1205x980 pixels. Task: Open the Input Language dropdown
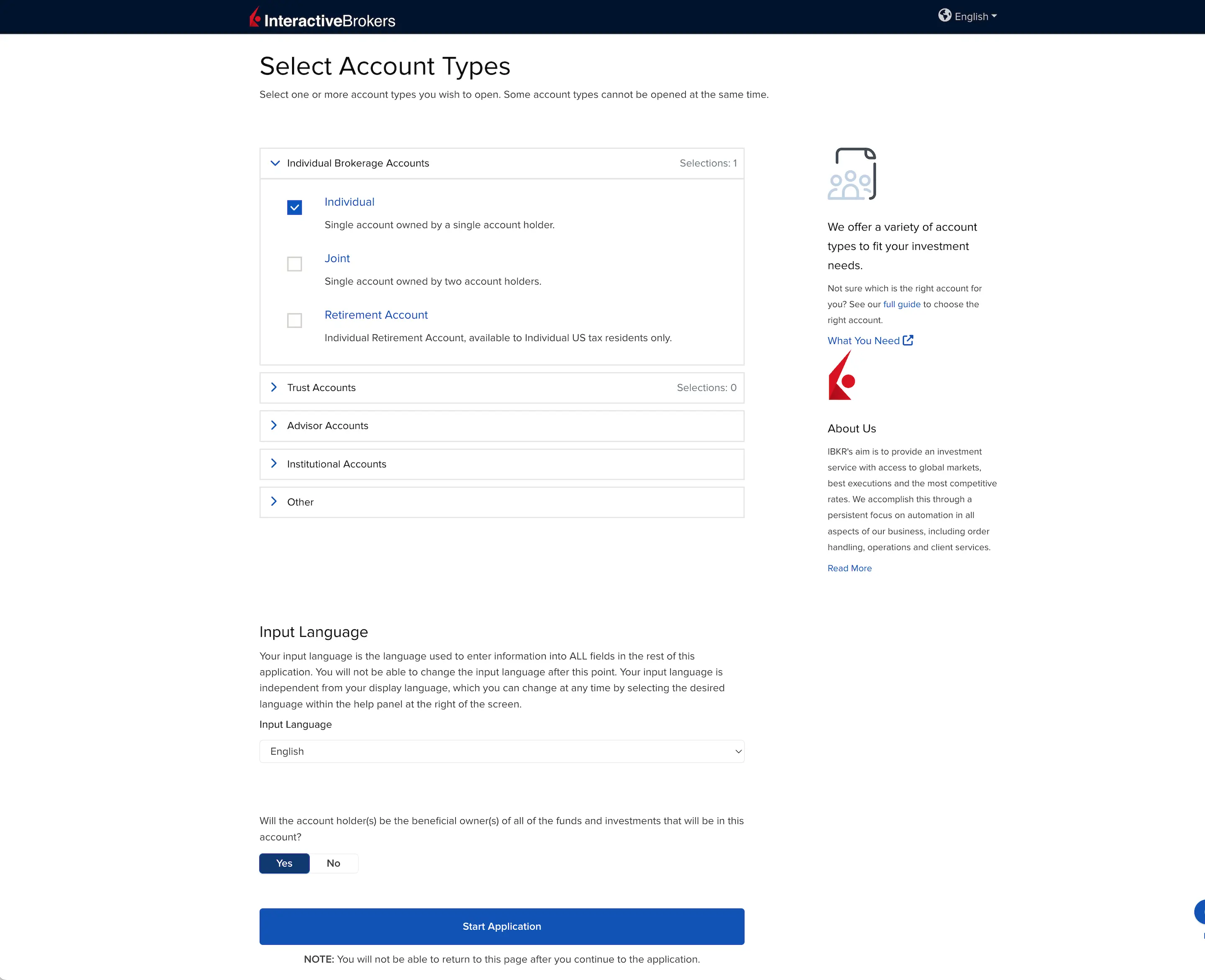501,752
